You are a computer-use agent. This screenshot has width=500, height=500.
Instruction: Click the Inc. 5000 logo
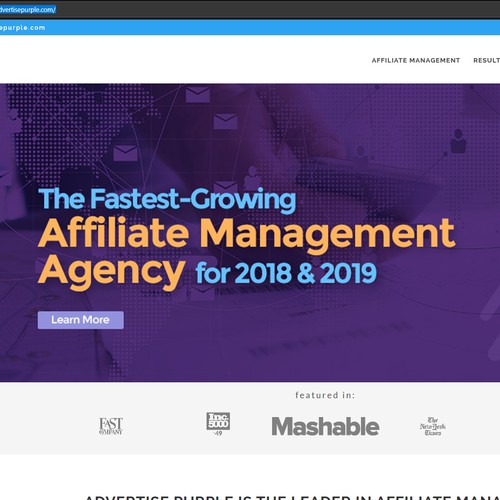tap(218, 424)
